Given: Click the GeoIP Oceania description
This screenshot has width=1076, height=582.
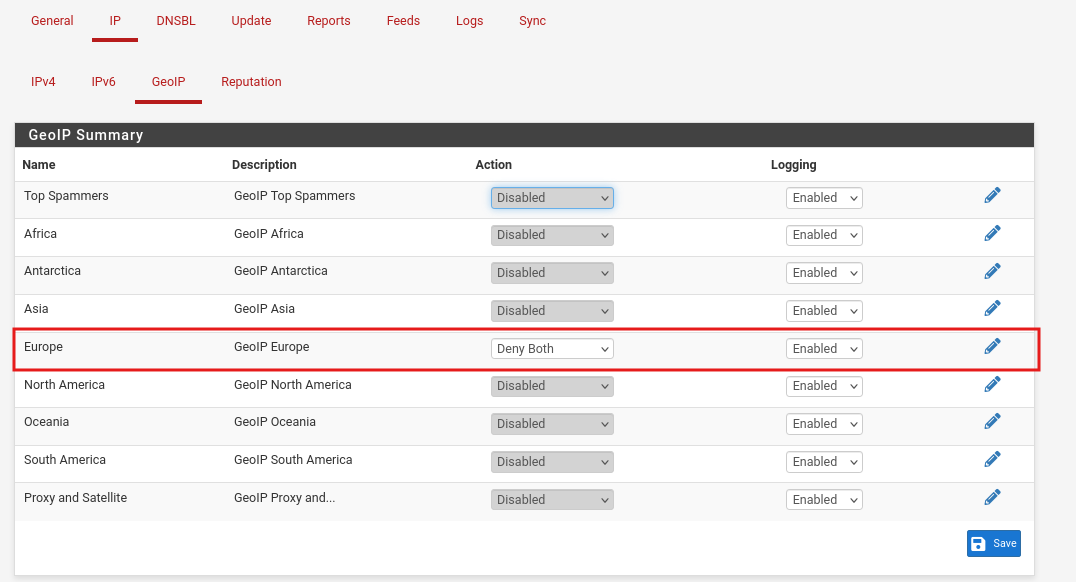Looking at the screenshot, I should 274,421.
